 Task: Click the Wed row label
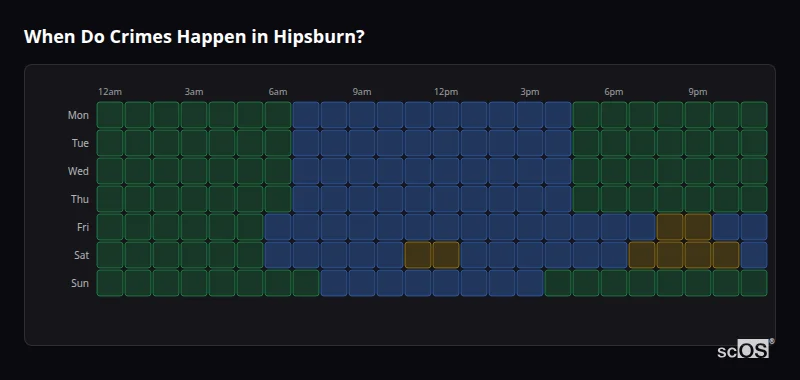pyautogui.click(x=78, y=171)
